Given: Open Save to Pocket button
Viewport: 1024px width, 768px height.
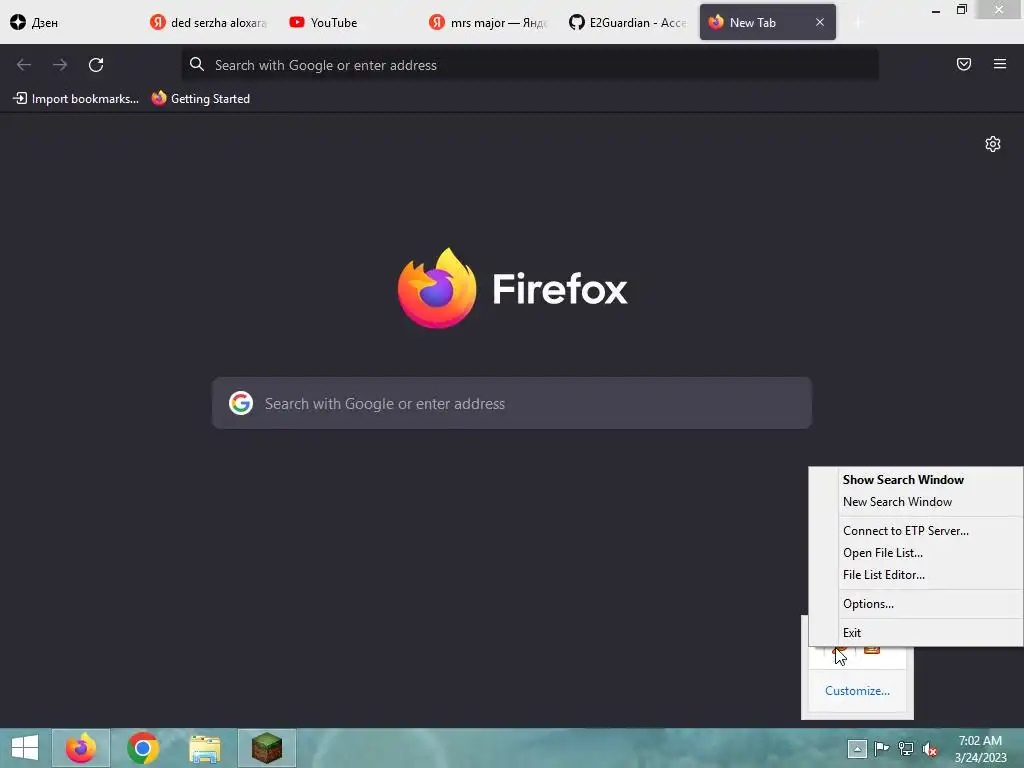Looking at the screenshot, I should [963, 64].
